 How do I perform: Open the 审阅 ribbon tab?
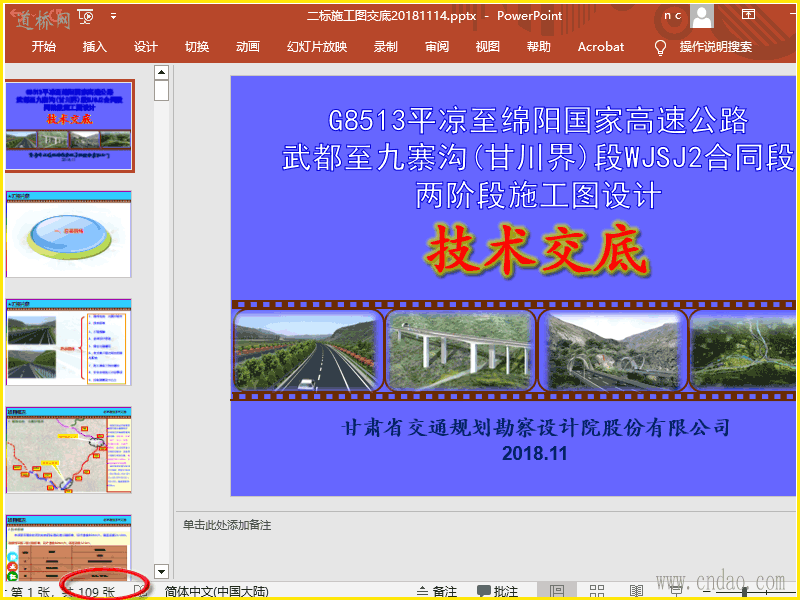(437, 47)
